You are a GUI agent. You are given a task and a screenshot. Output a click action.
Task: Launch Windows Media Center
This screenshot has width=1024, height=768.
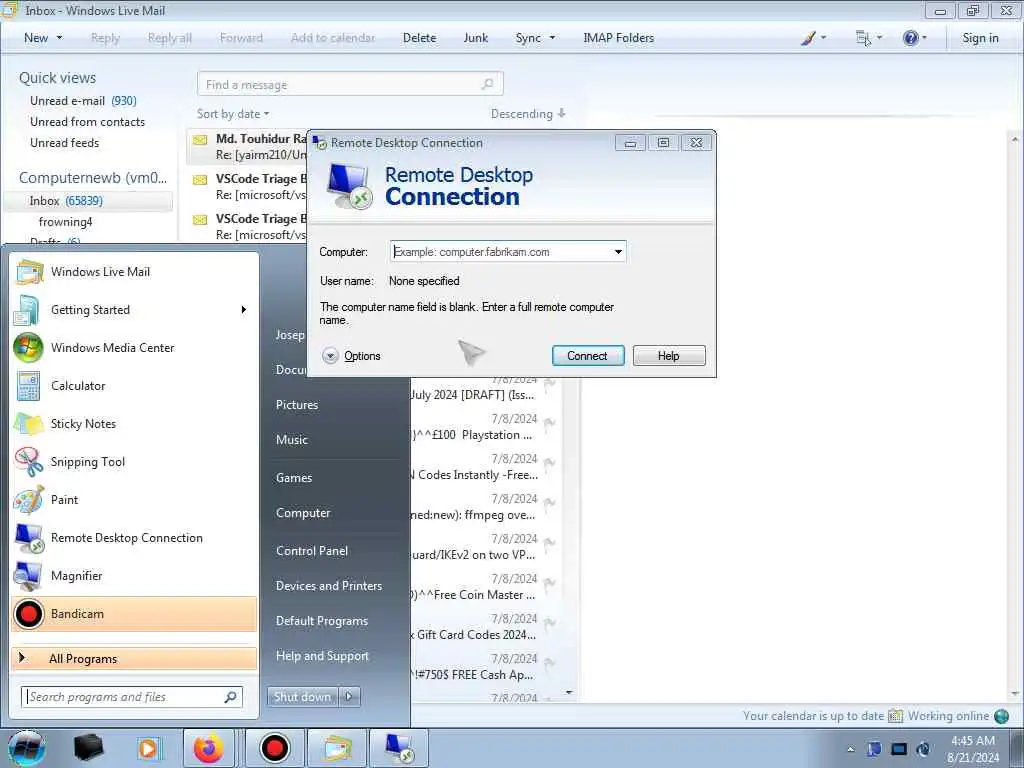[x=134, y=347]
